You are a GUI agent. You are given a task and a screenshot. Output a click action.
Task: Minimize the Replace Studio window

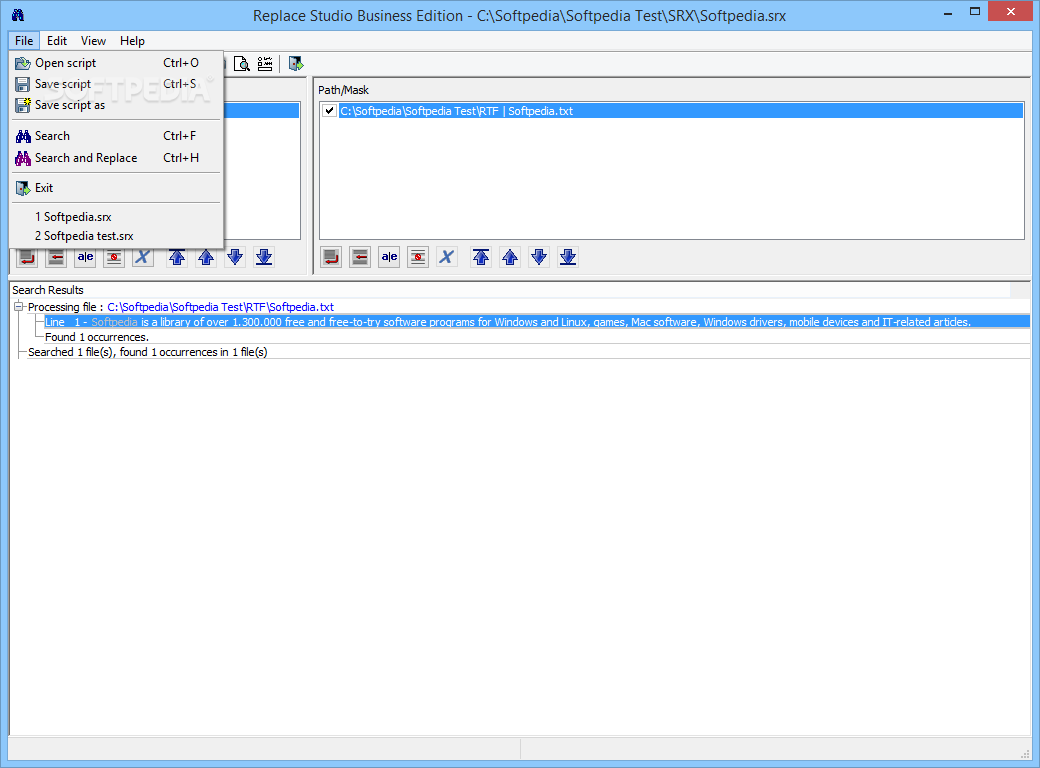pos(947,12)
